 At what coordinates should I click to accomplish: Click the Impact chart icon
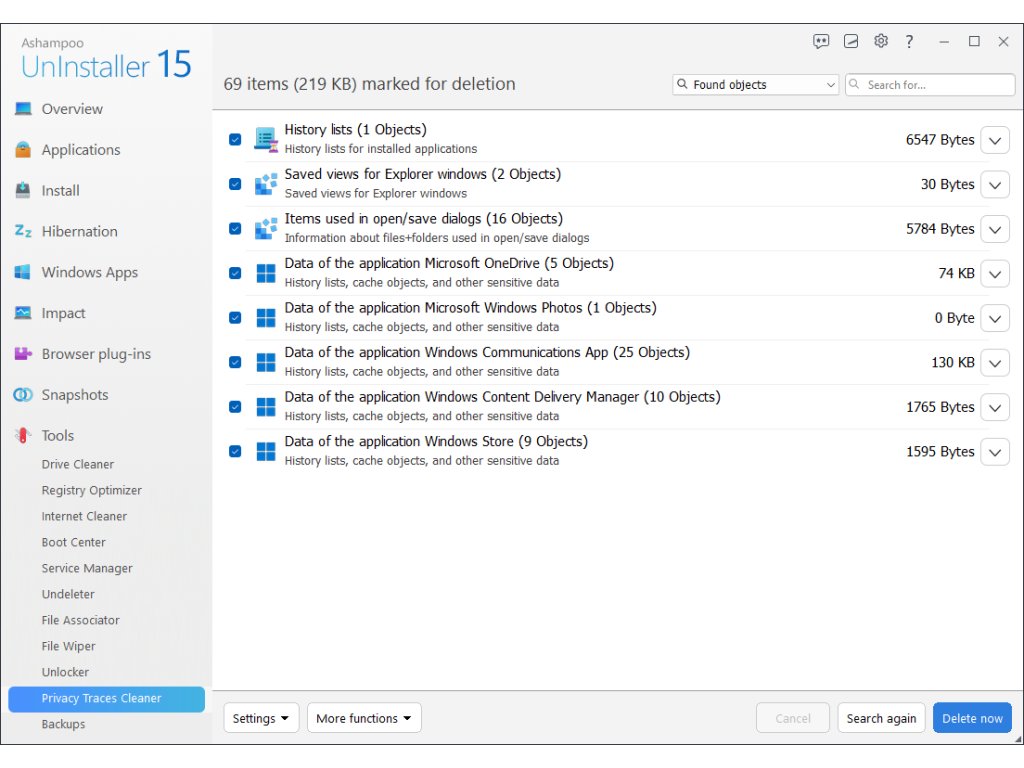tap(23, 313)
